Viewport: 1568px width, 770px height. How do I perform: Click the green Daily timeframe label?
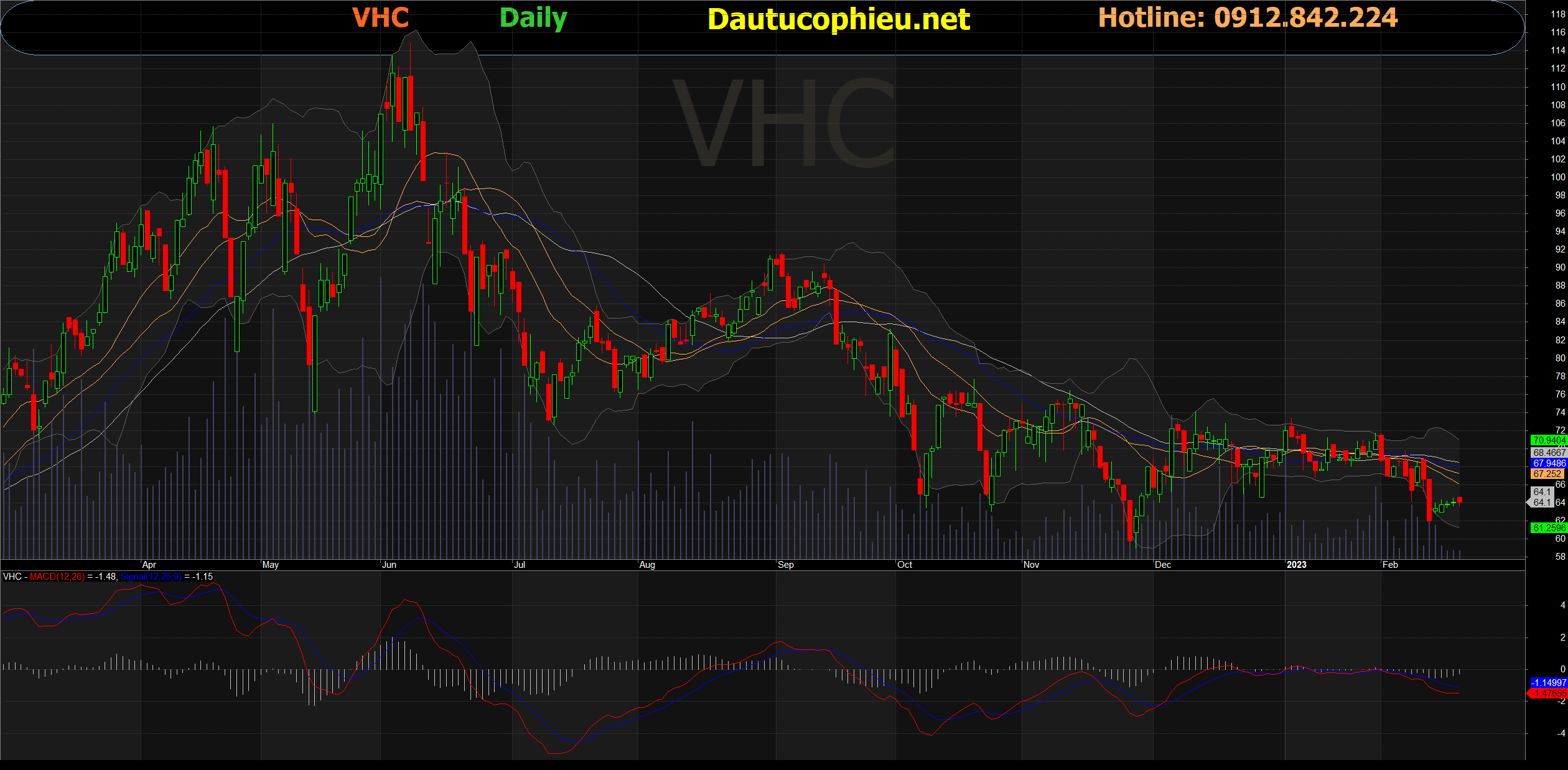point(533,19)
